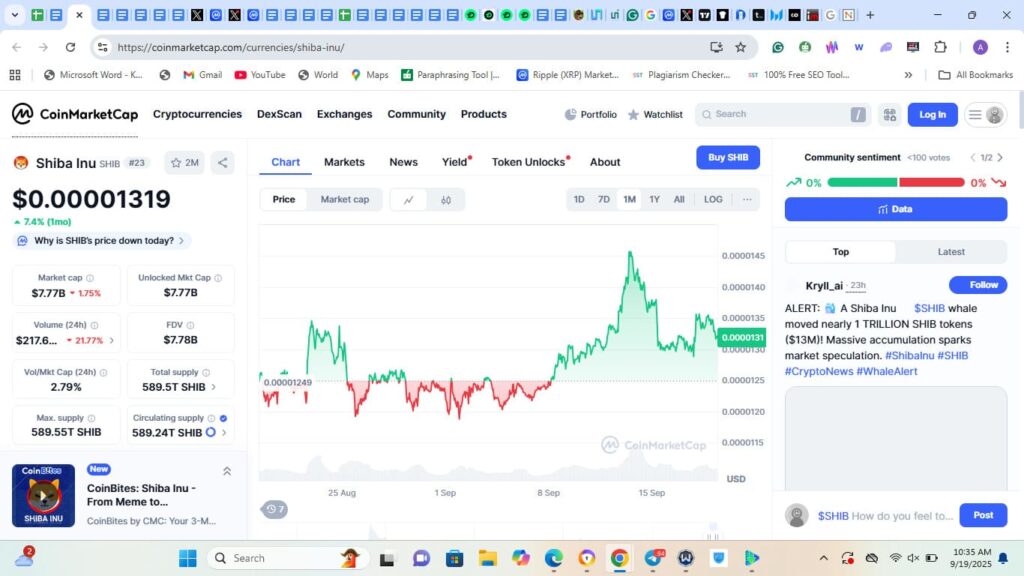Click Volume (24h) info icon
This screenshot has width=1024, height=576.
pos(95,325)
